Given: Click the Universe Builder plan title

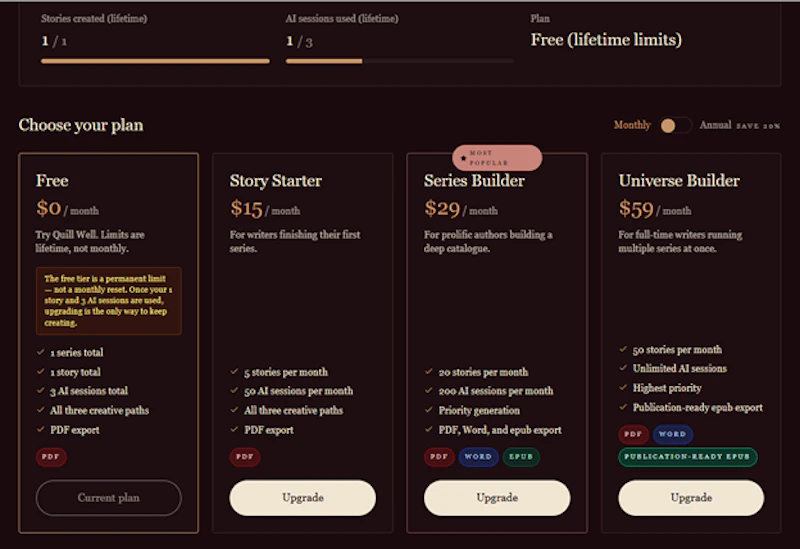Looking at the screenshot, I should [679, 181].
